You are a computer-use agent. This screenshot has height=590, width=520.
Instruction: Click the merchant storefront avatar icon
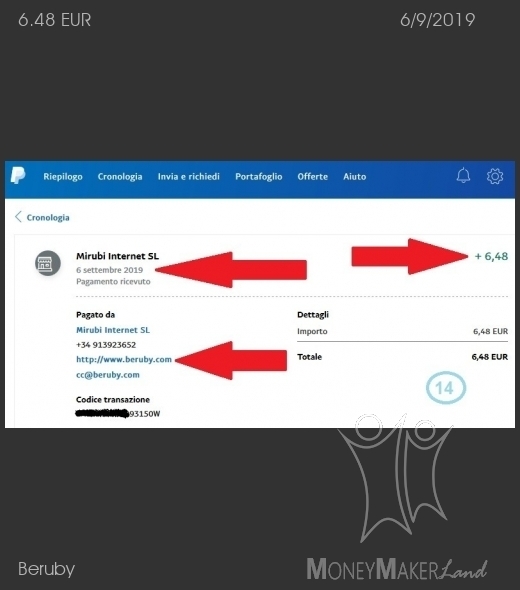click(48, 263)
